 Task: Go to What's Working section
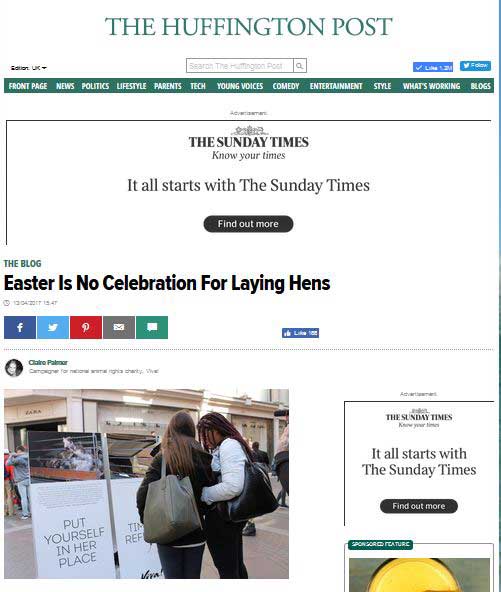[431, 86]
